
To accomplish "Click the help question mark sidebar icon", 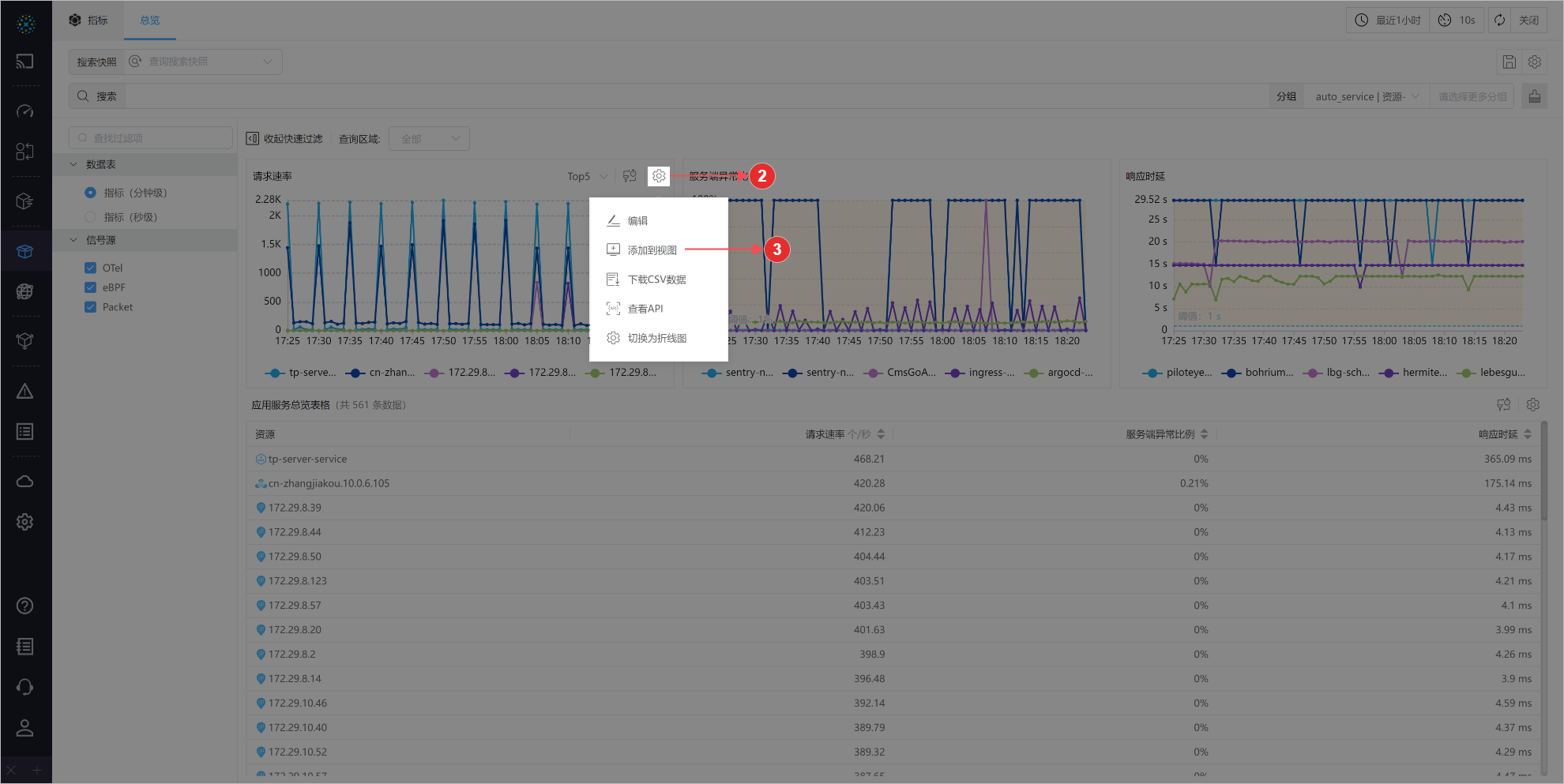I will point(25,606).
